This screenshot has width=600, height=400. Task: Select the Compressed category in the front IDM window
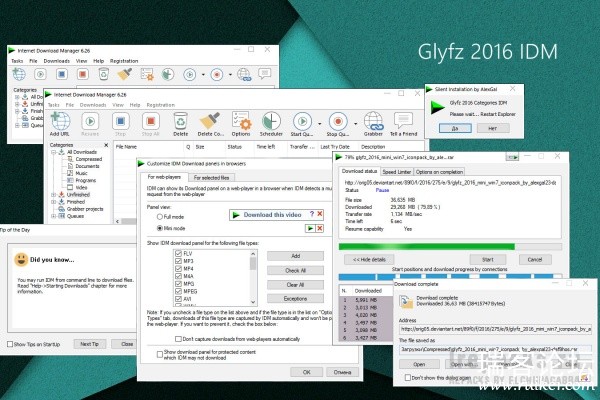89,159
